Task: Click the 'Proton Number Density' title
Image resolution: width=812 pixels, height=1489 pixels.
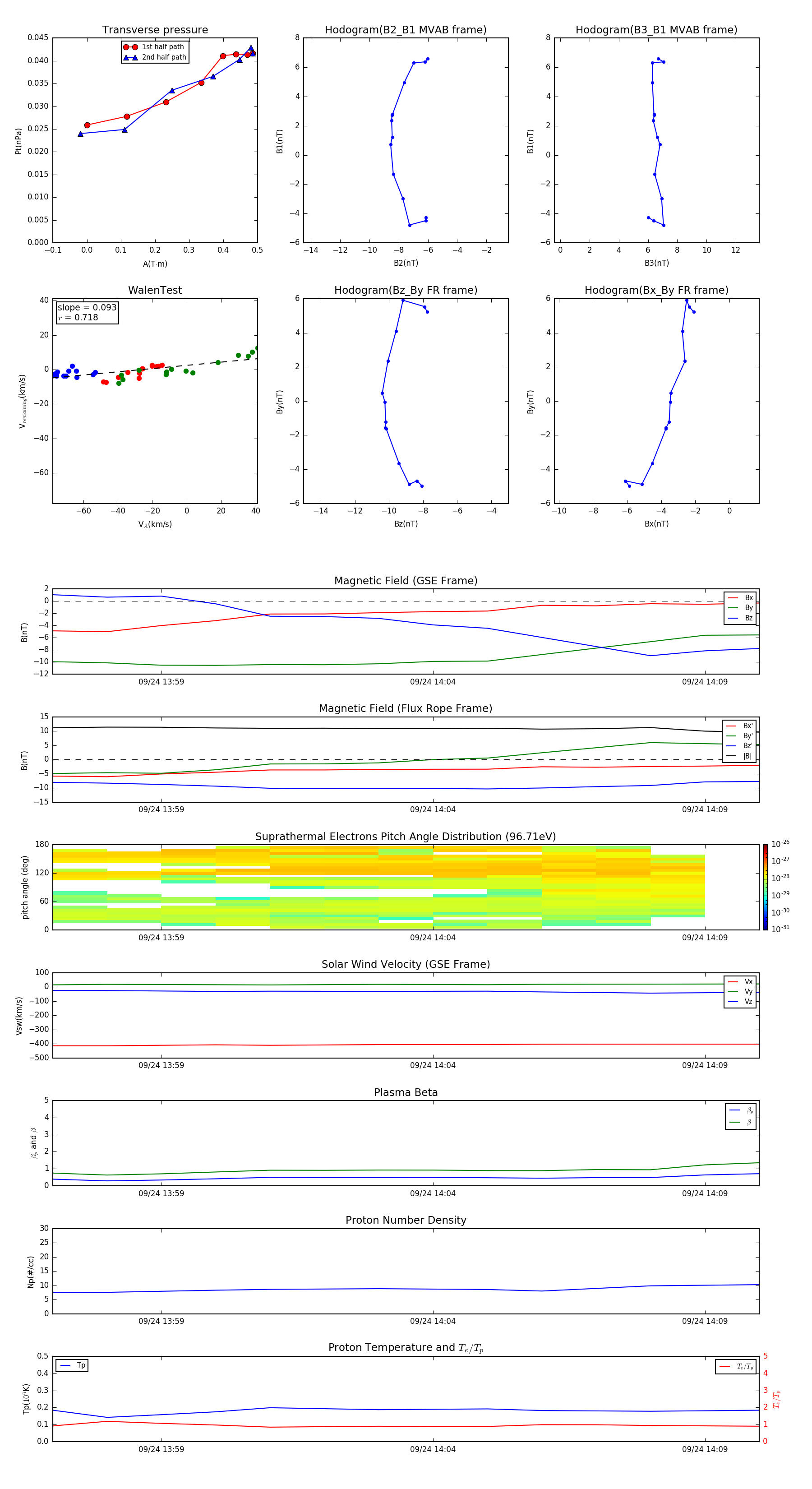Action: 406,1220
